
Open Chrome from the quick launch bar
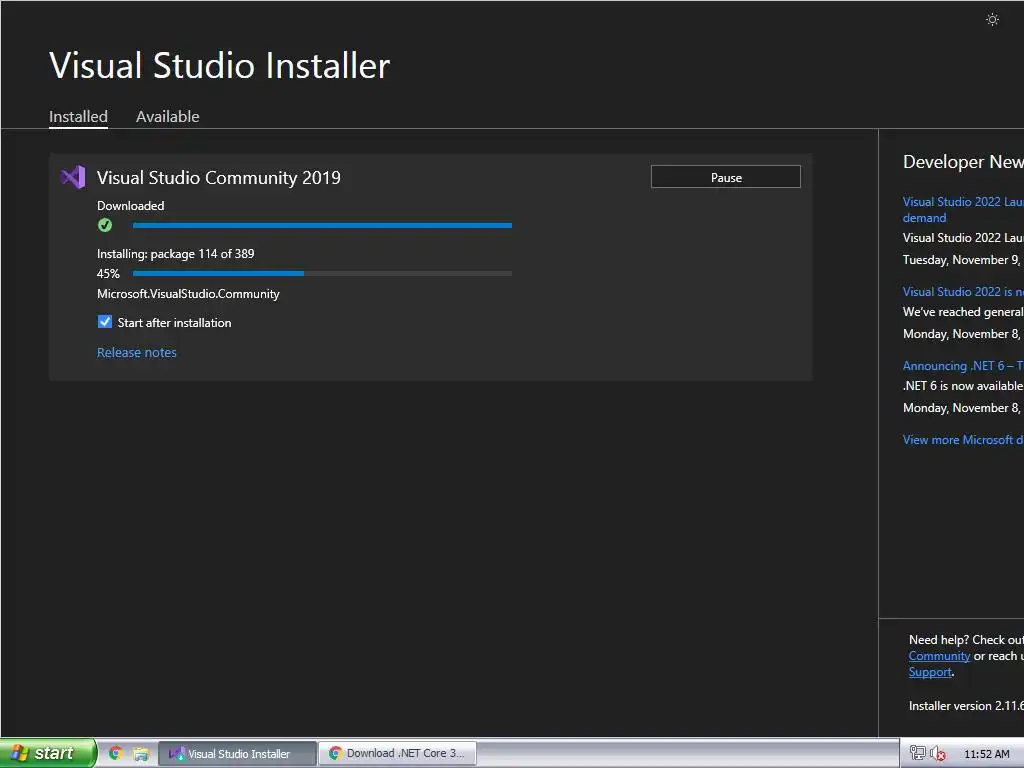(x=116, y=753)
